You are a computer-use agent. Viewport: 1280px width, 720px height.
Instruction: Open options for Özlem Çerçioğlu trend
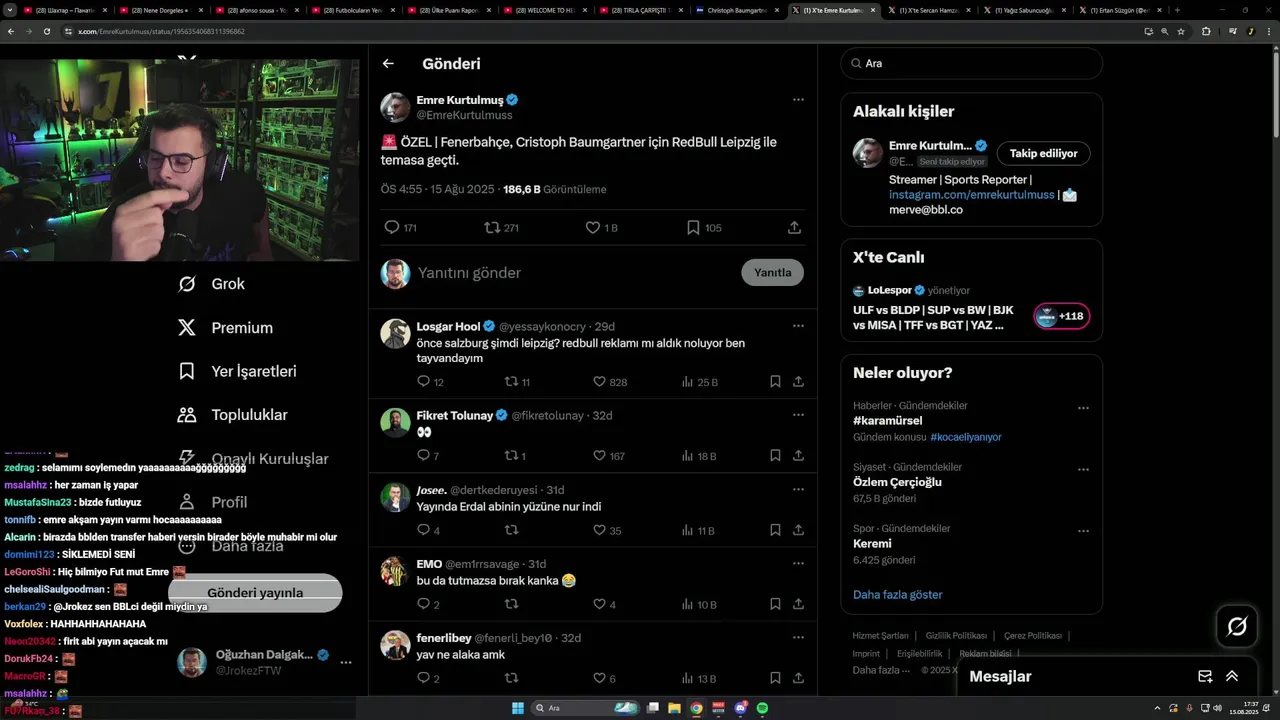pyautogui.click(x=1083, y=469)
